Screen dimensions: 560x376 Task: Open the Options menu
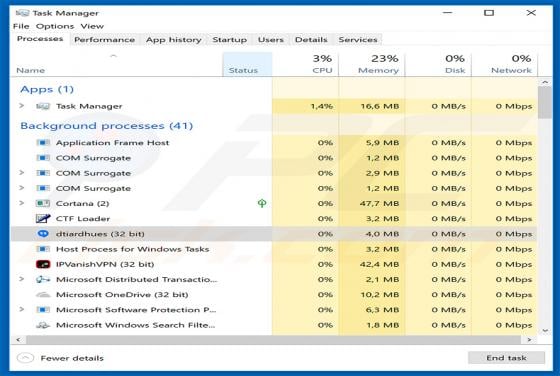point(55,26)
